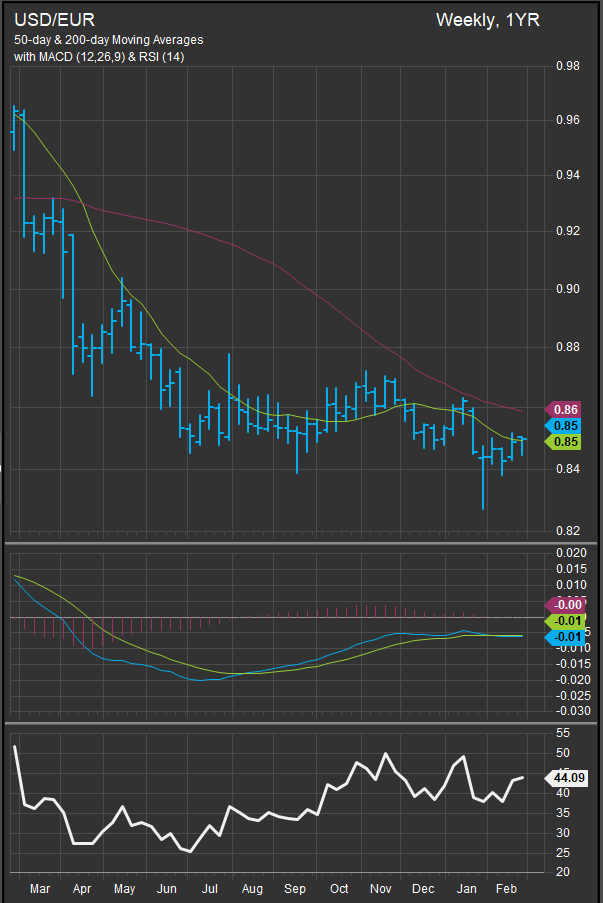This screenshot has height=903, width=603.
Task: Select the magenta 0.86 moving average price tag
Action: coord(565,409)
